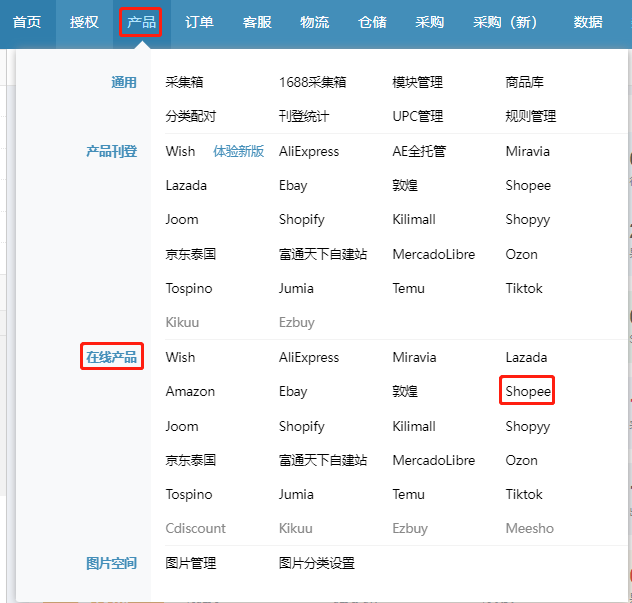Open Shopee under 产品刊登
Image resolution: width=632 pixels, height=603 pixels.
(528, 186)
